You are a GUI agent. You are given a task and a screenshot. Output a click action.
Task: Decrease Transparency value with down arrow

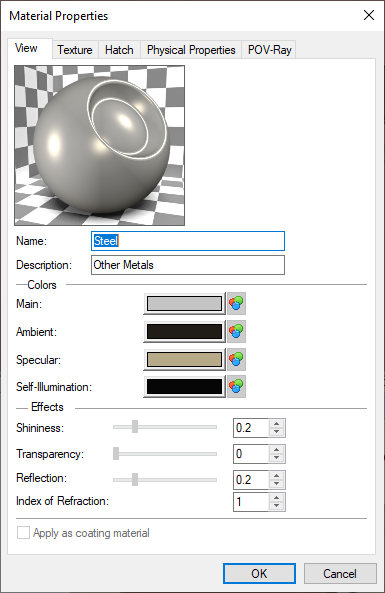pyautogui.click(x=277, y=458)
